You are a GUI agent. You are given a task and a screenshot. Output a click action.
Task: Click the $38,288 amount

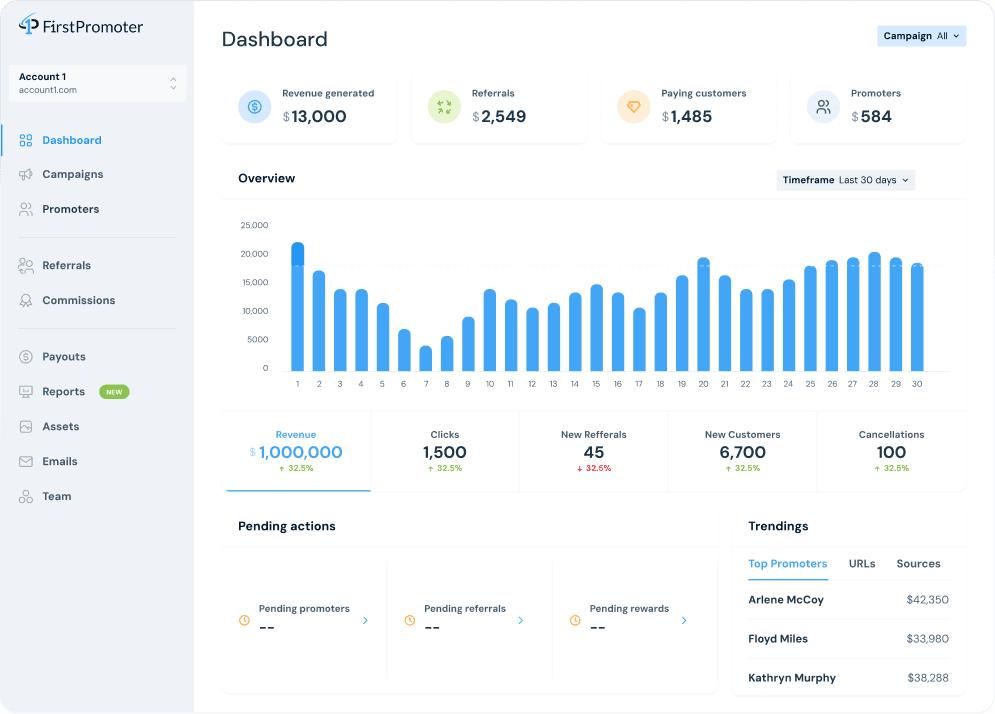pyautogui.click(x=928, y=678)
